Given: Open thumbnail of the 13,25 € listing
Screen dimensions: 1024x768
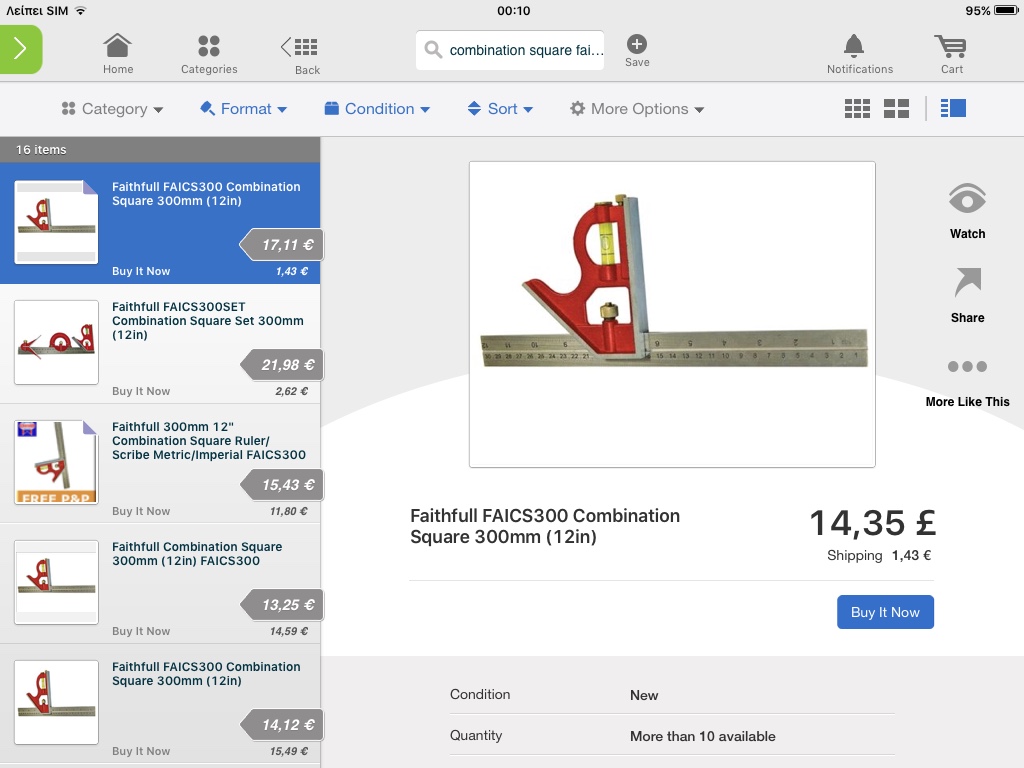Looking at the screenshot, I should [x=56, y=583].
